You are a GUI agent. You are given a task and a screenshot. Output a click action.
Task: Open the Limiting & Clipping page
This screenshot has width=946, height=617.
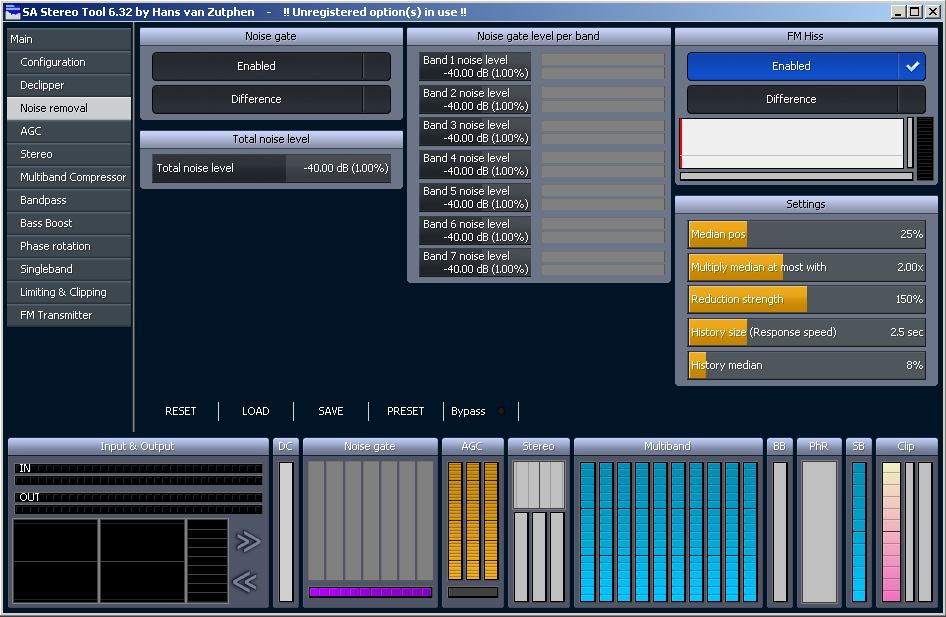pos(69,292)
